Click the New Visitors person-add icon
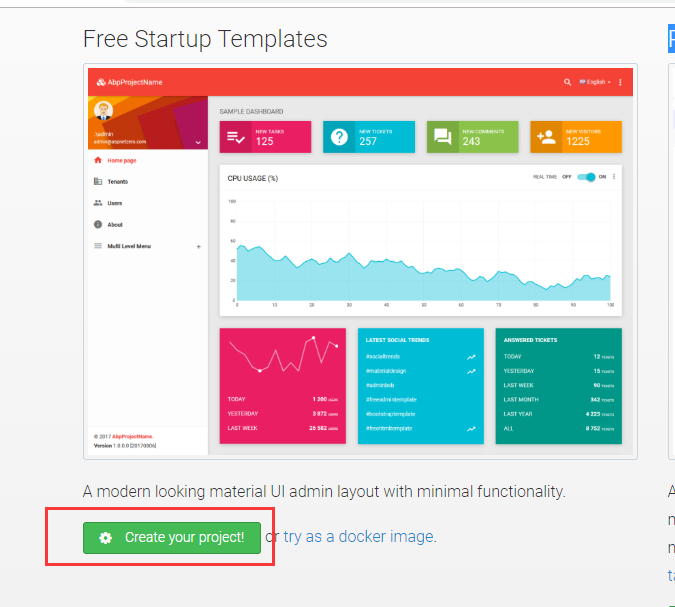 [546, 137]
